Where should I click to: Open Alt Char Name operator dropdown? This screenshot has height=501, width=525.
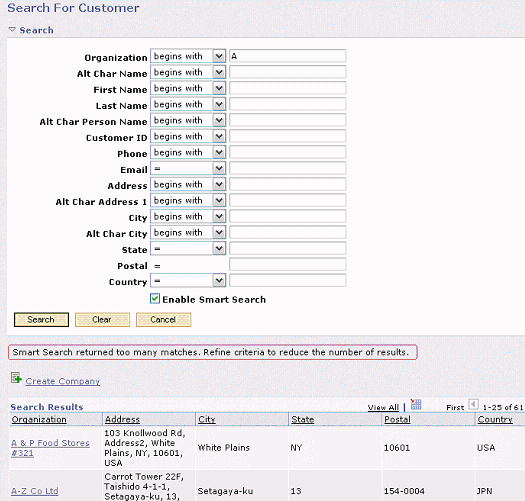[188, 72]
